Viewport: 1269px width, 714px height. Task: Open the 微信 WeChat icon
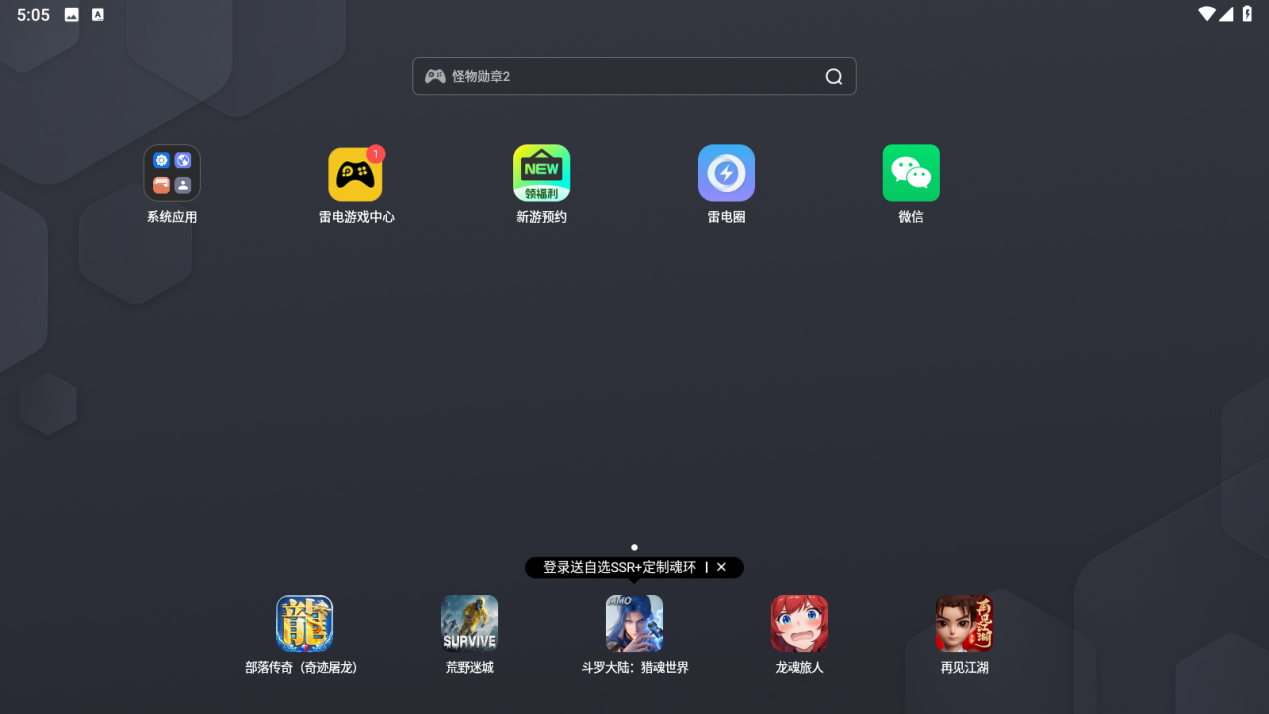tap(911, 173)
